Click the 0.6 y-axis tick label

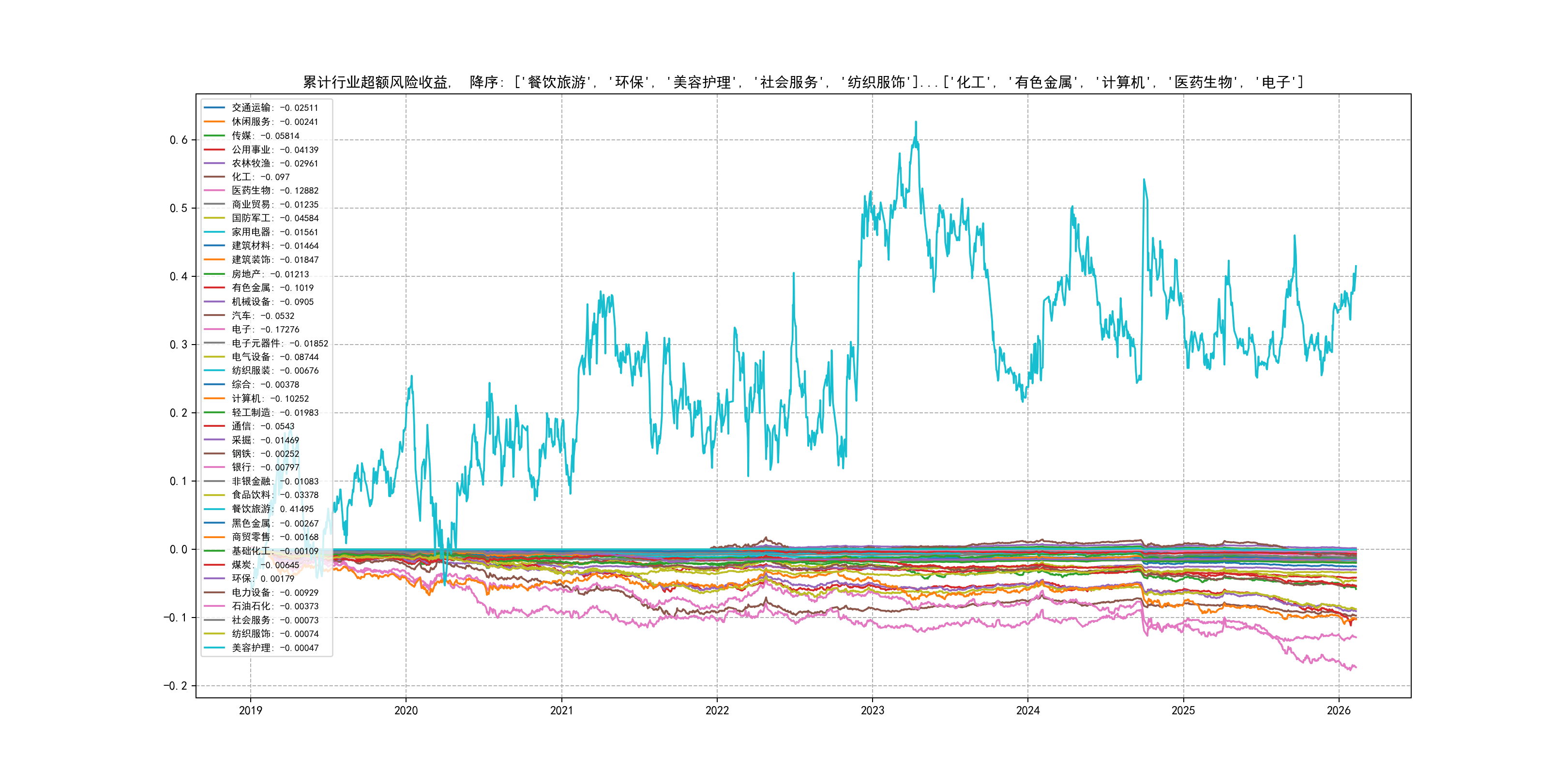point(179,140)
